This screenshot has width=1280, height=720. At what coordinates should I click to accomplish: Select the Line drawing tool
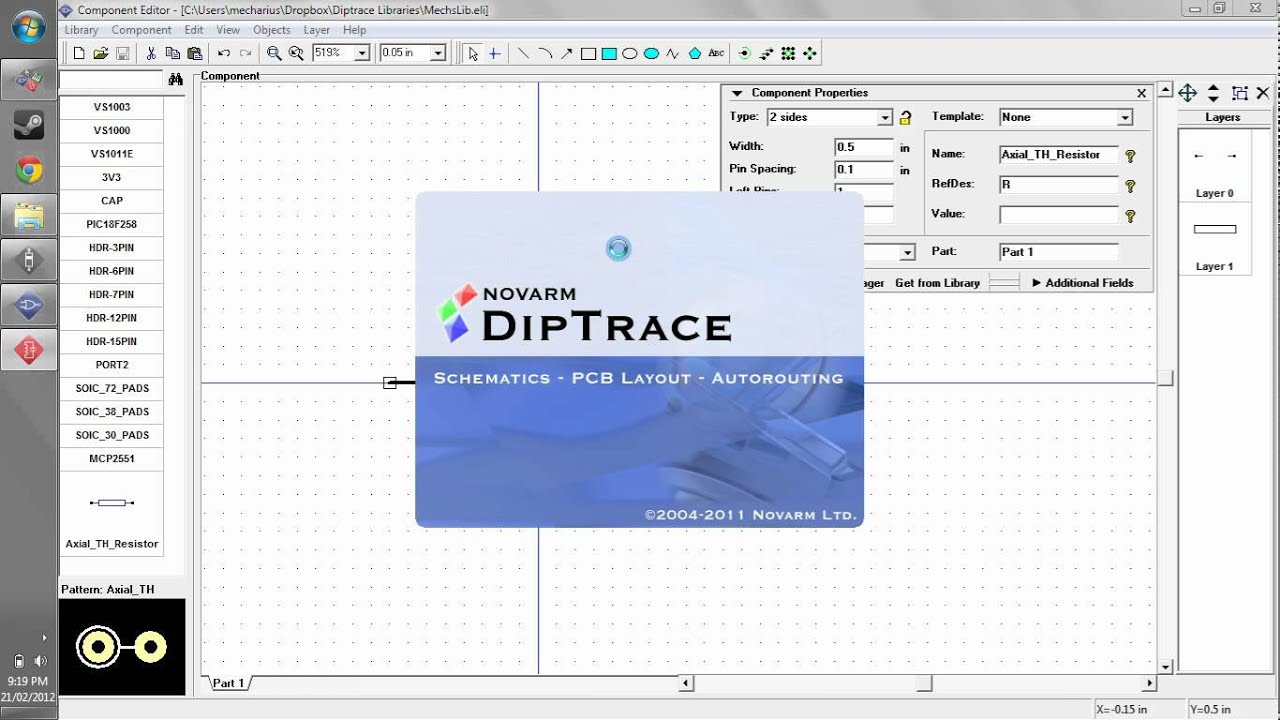523,53
